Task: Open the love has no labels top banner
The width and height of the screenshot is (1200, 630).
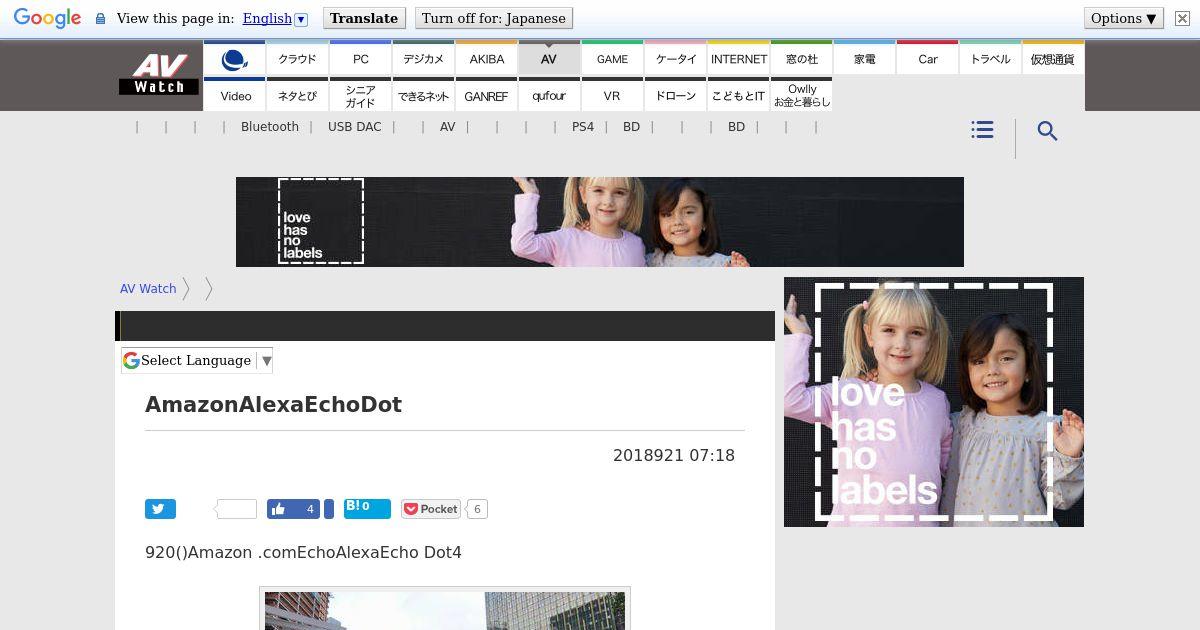Action: (600, 222)
